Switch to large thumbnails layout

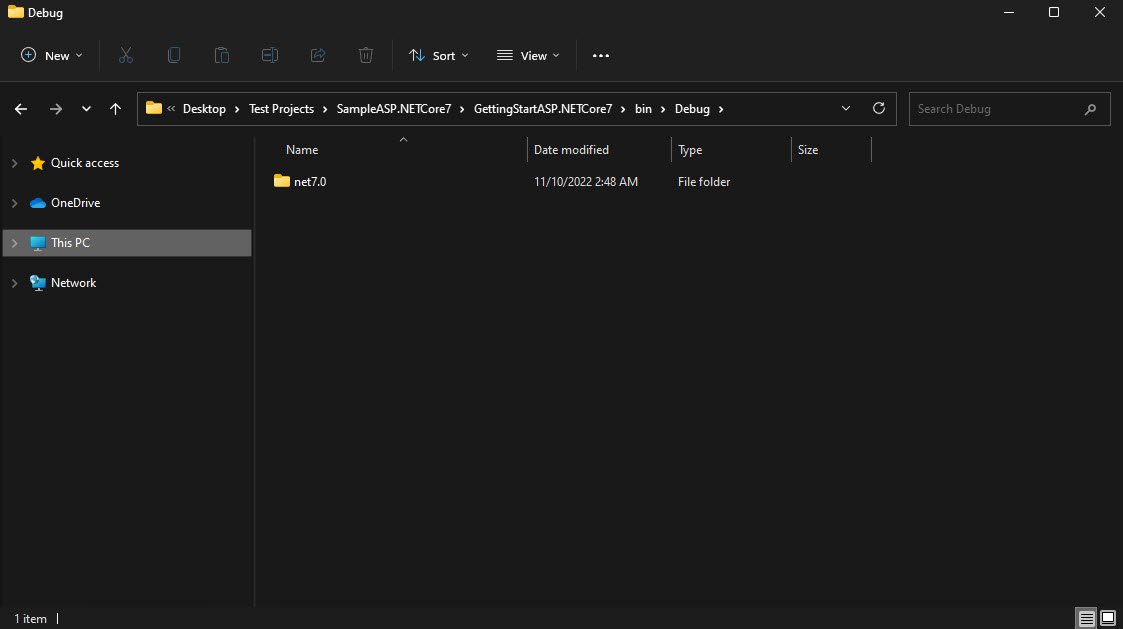point(1108,618)
